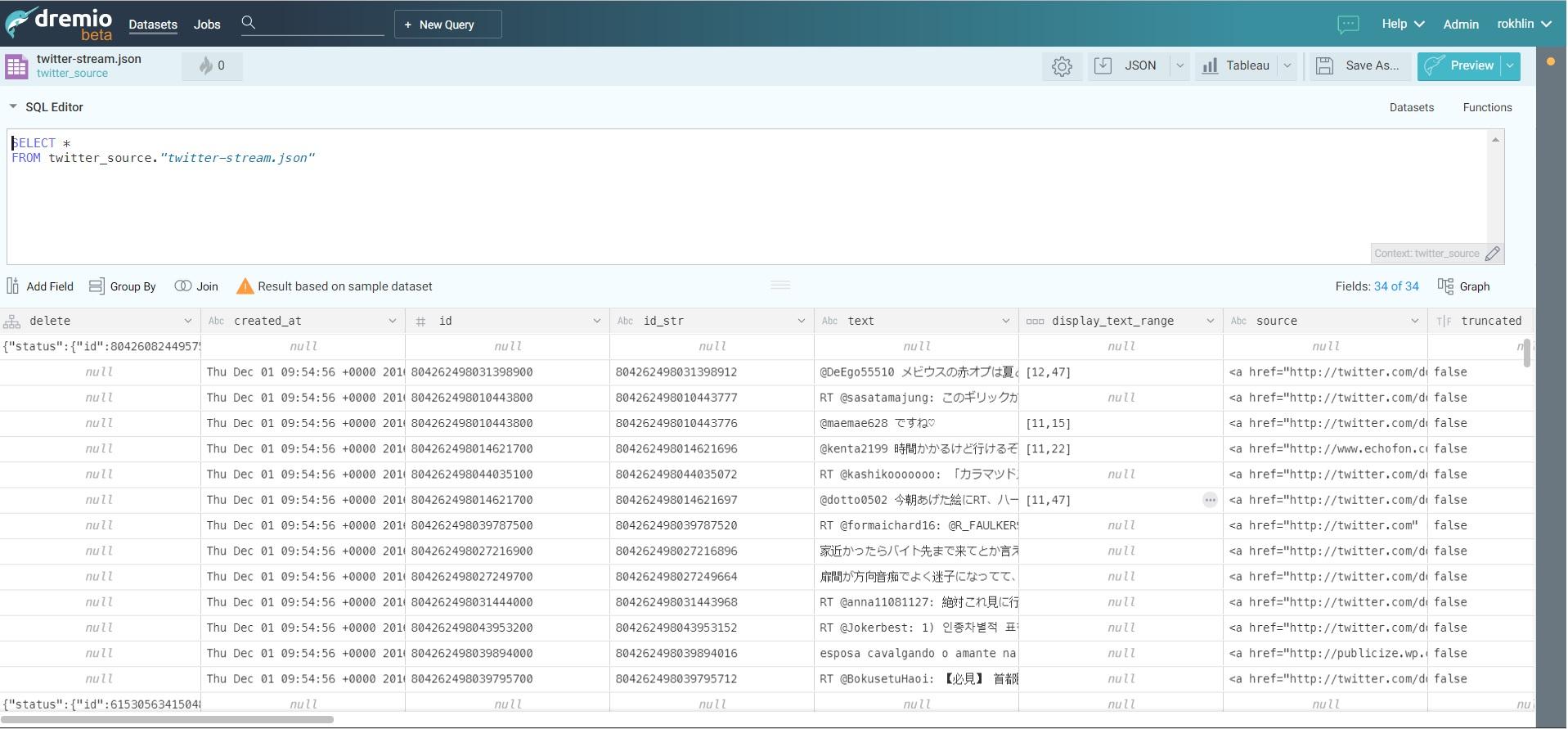Click the id column number type icon

click(x=420, y=322)
